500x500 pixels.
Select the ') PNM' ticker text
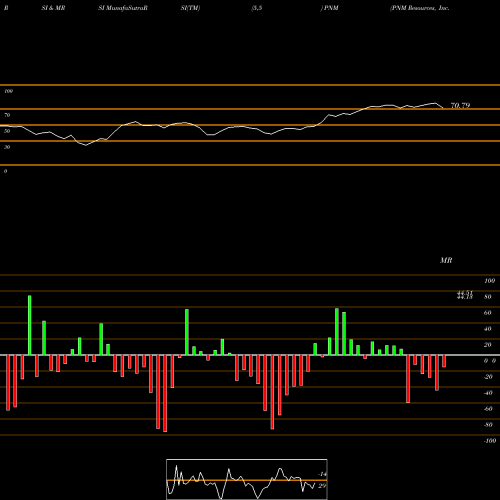(x=329, y=8)
